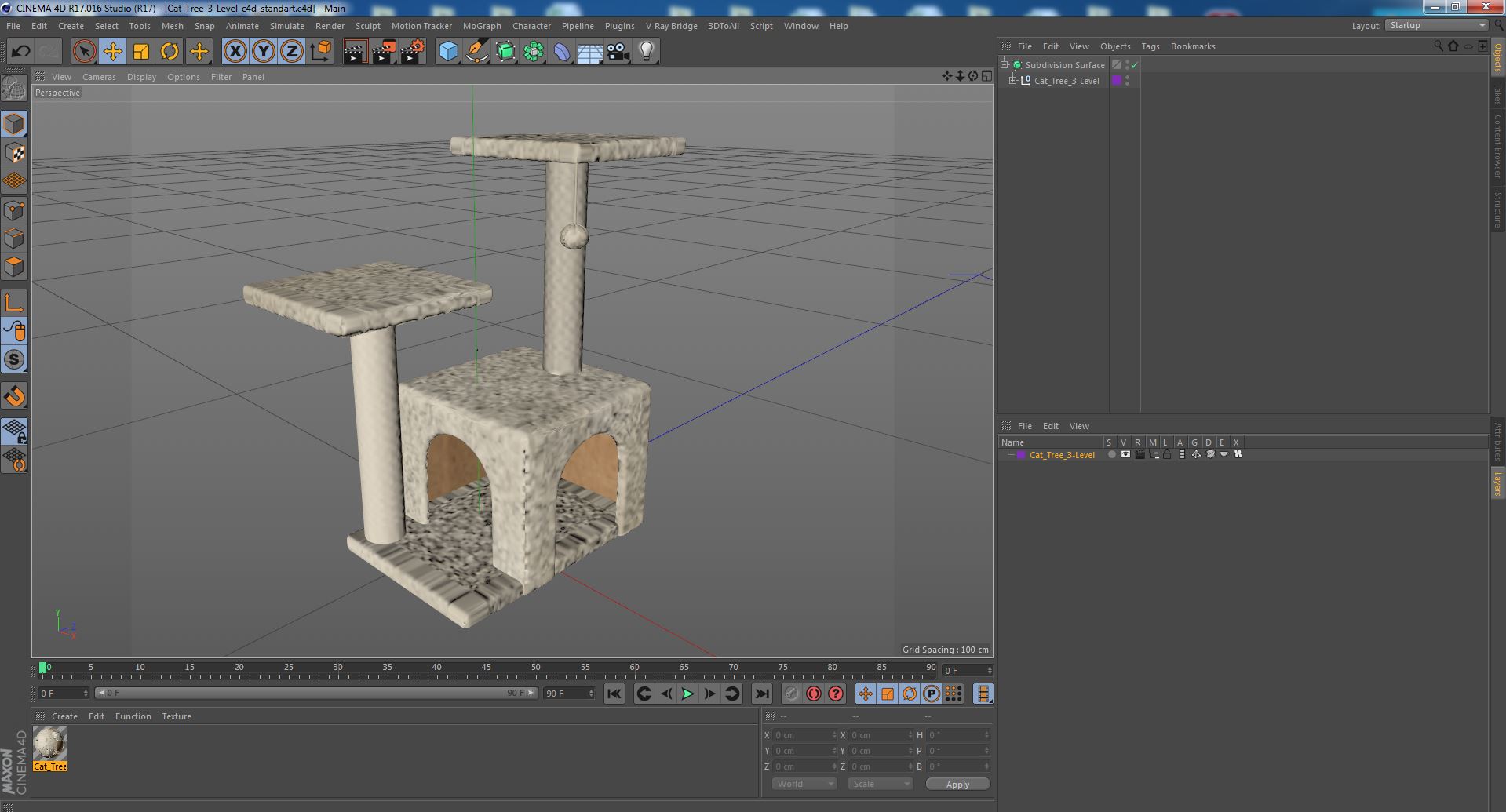Select the Rotate tool
This screenshot has height=812, width=1506.
[170, 52]
